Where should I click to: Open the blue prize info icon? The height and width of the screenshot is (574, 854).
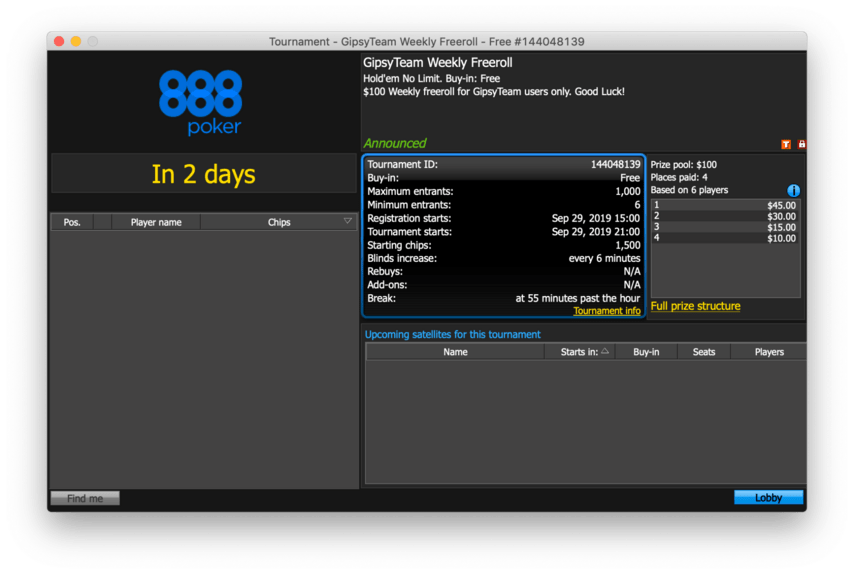click(x=794, y=191)
